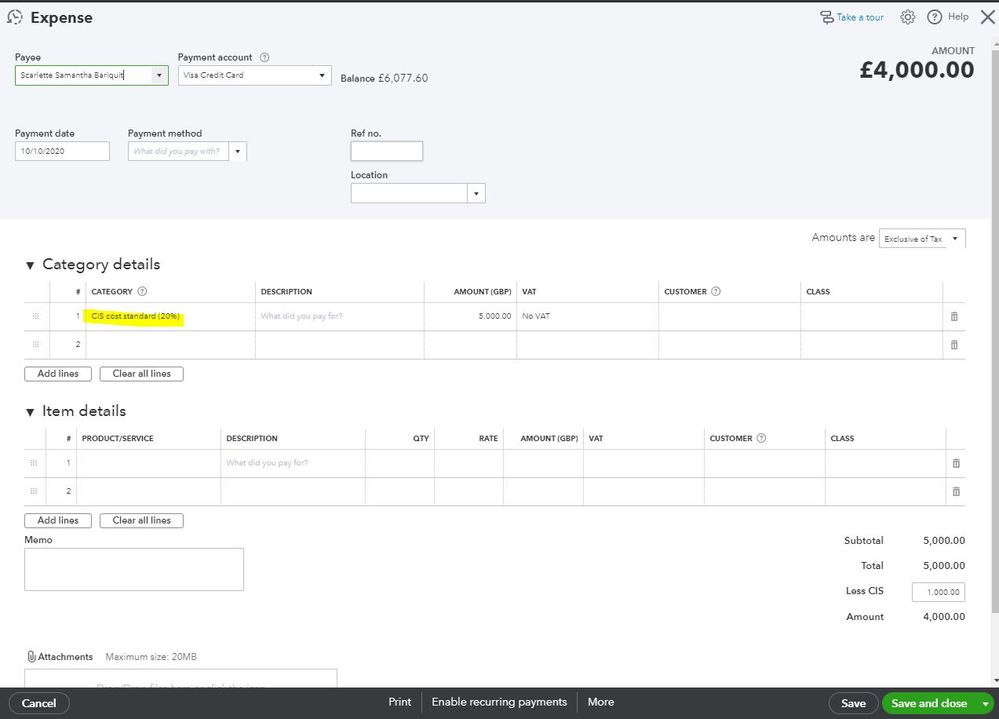Click the settings gear icon
This screenshot has width=999, height=719.
pos(908,17)
